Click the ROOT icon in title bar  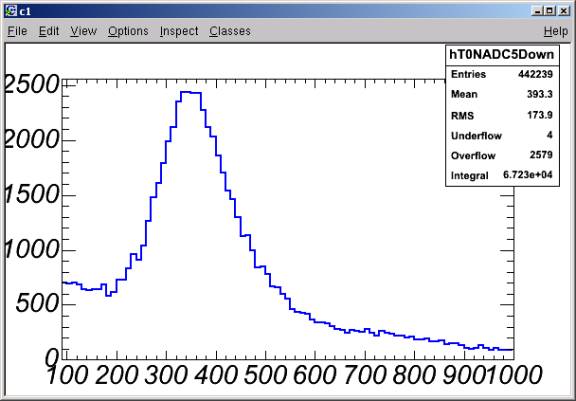[11, 11]
